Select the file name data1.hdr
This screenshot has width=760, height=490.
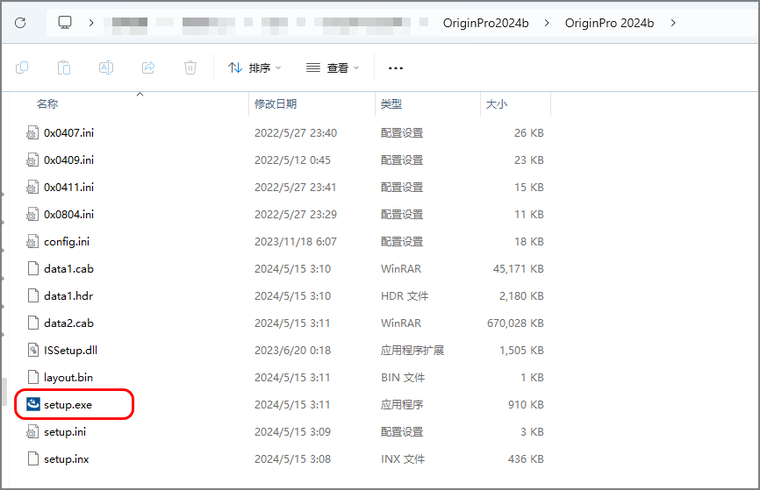click(x=68, y=296)
